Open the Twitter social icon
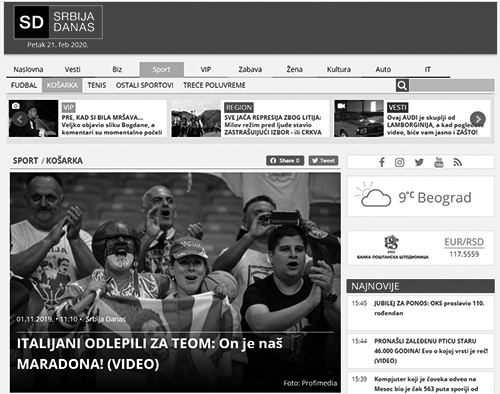 tap(419, 162)
